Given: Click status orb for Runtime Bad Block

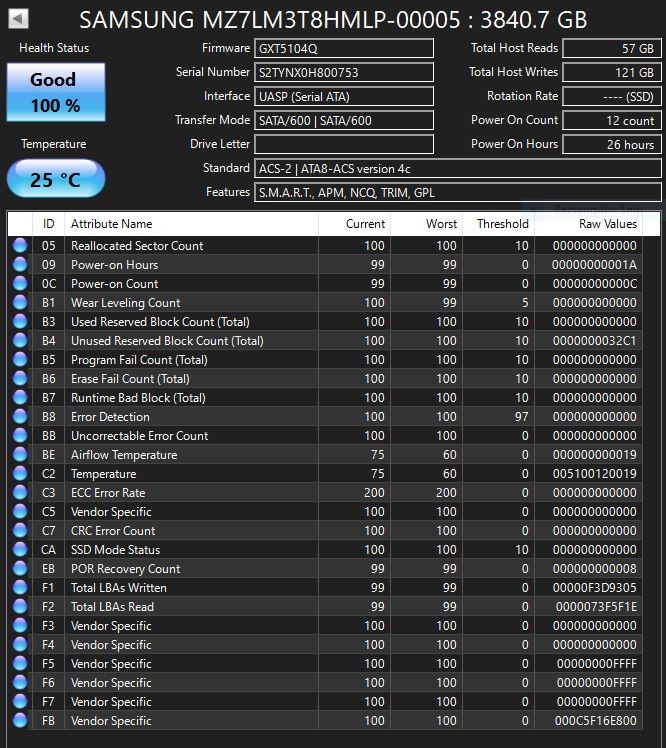Looking at the screenshot, I should click(20, 397).
